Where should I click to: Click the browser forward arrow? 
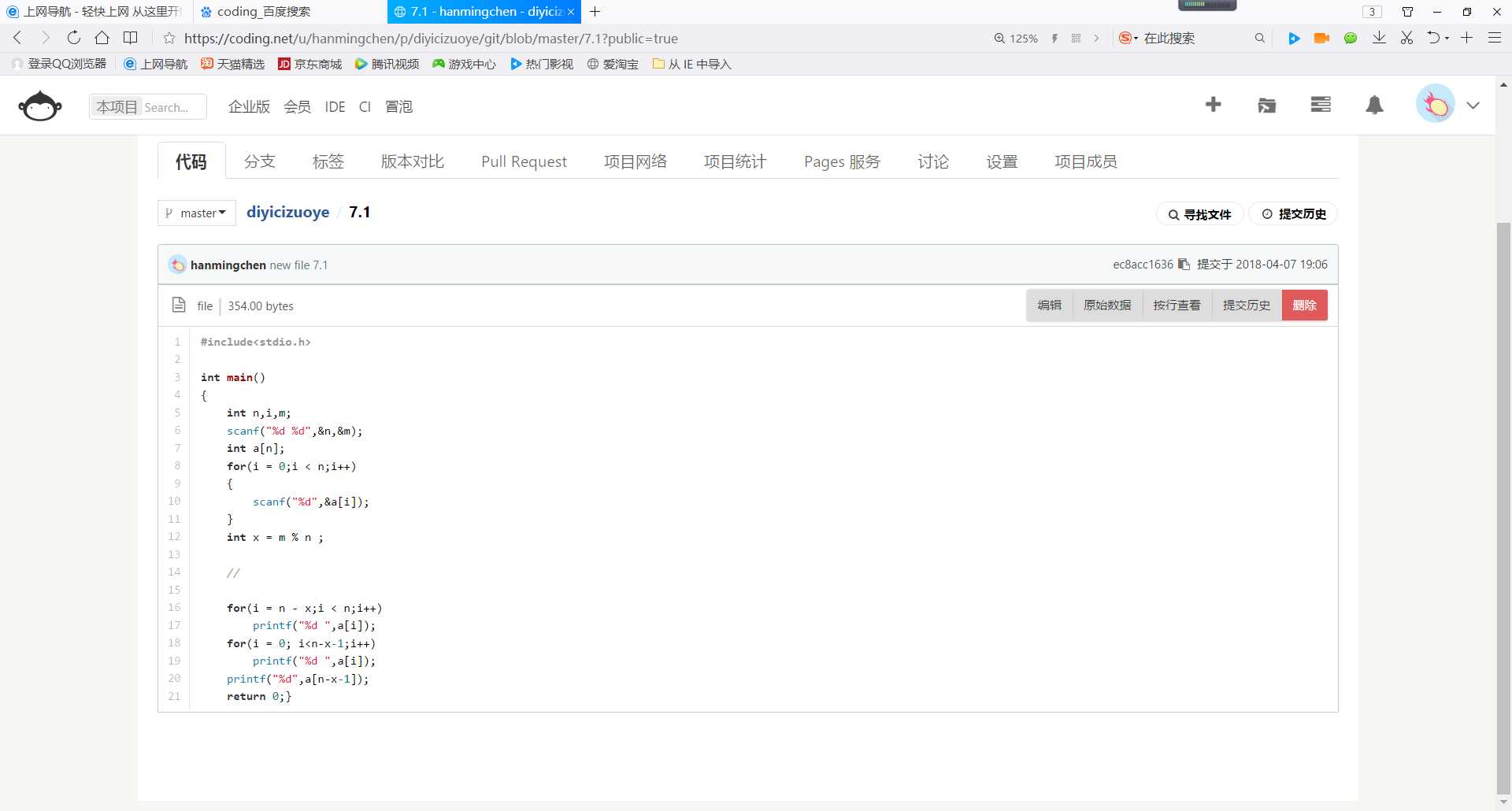45,38
